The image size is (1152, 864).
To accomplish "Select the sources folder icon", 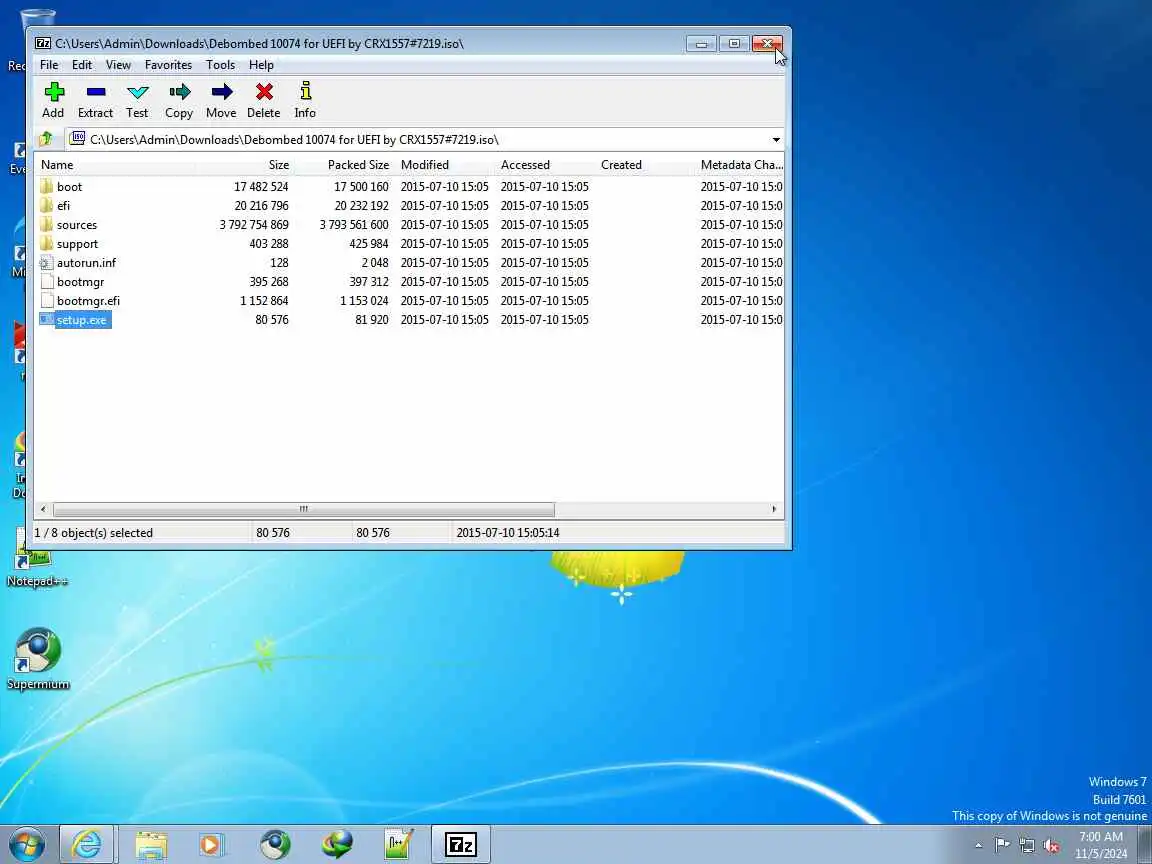I will tap(46, 224).
